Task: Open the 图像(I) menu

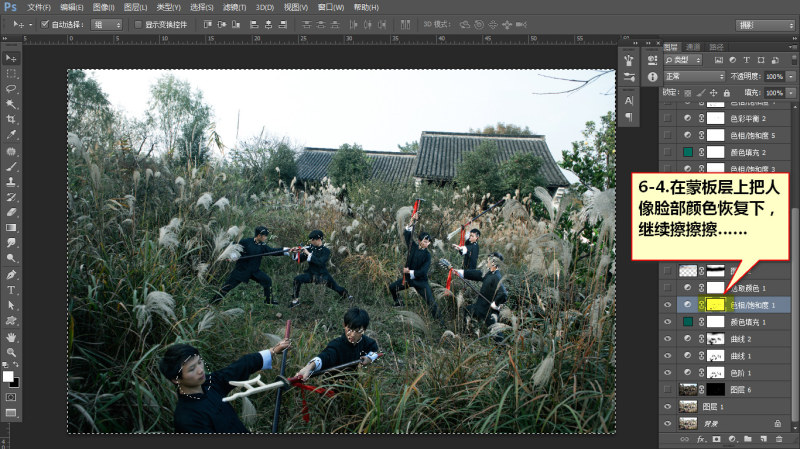Action: (104, 8)
